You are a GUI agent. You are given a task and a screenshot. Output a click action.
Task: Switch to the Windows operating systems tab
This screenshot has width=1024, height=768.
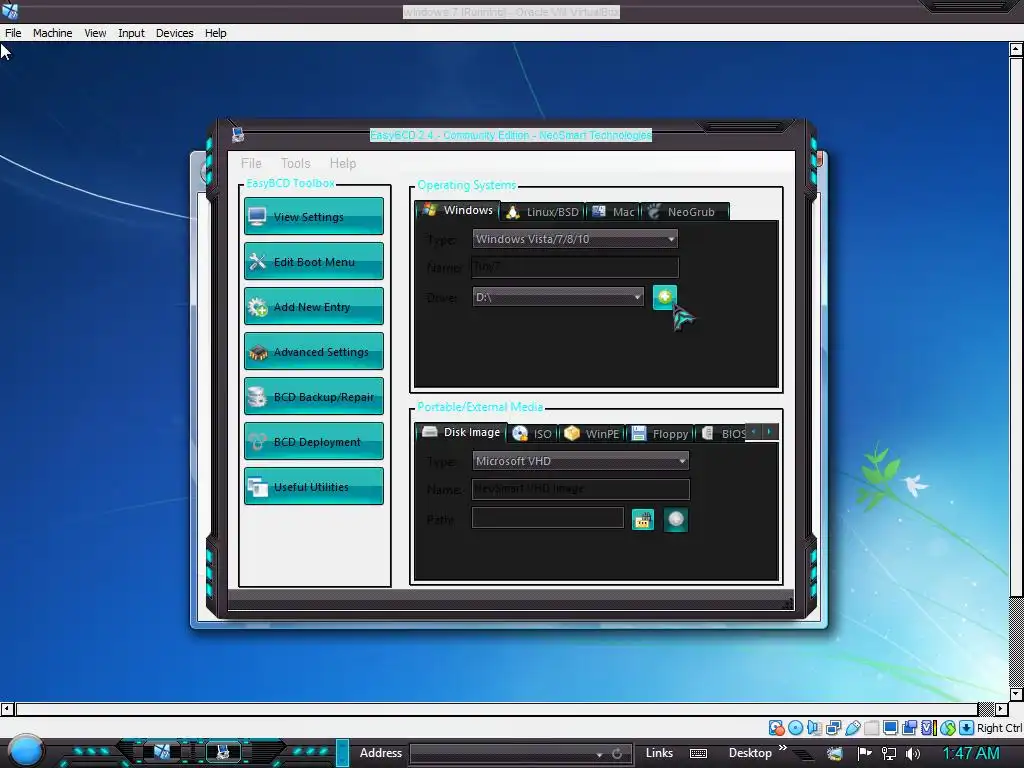click(458, 210)
